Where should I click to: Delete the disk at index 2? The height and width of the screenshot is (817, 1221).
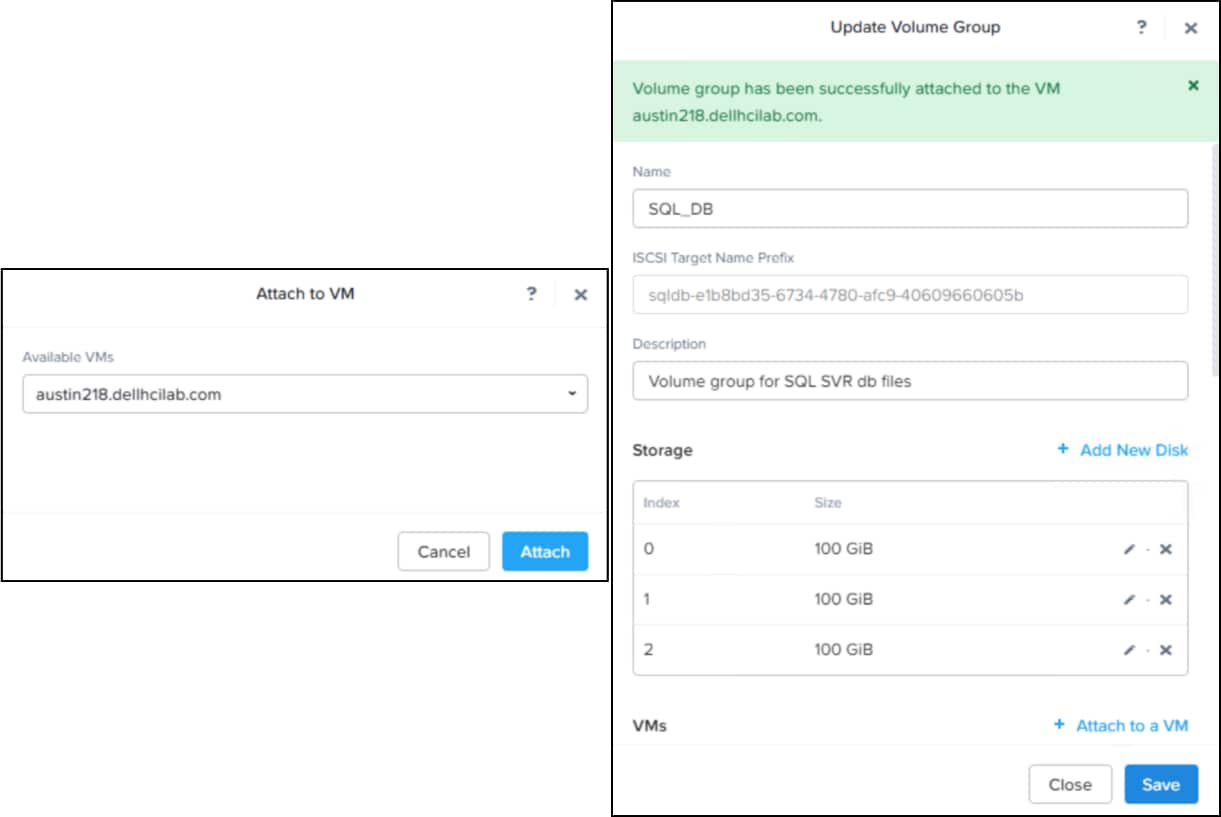1166,650
